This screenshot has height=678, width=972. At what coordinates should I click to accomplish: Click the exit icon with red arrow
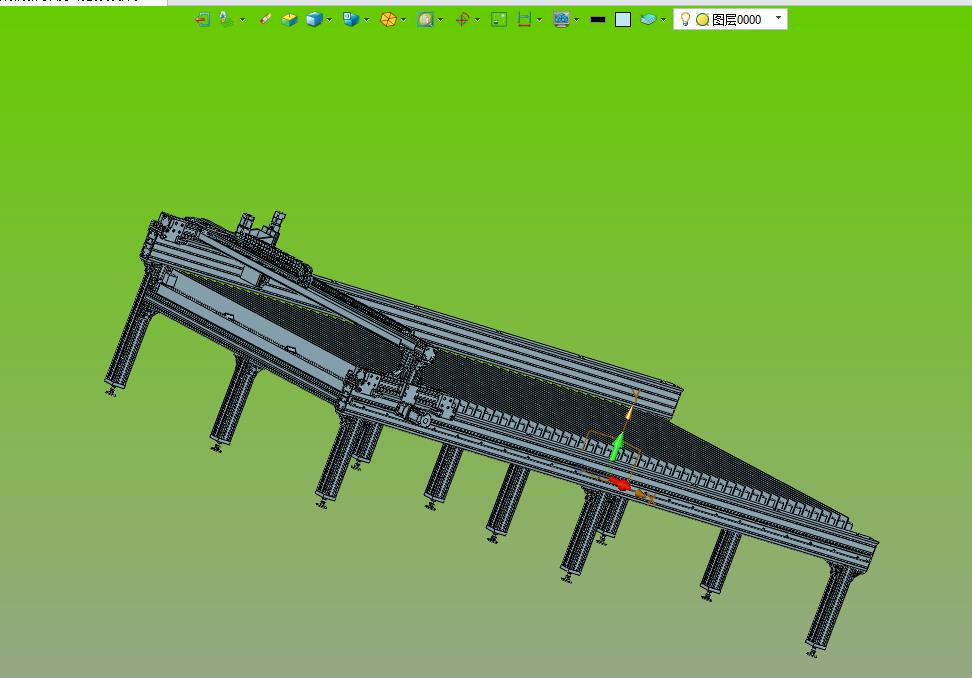202,20
